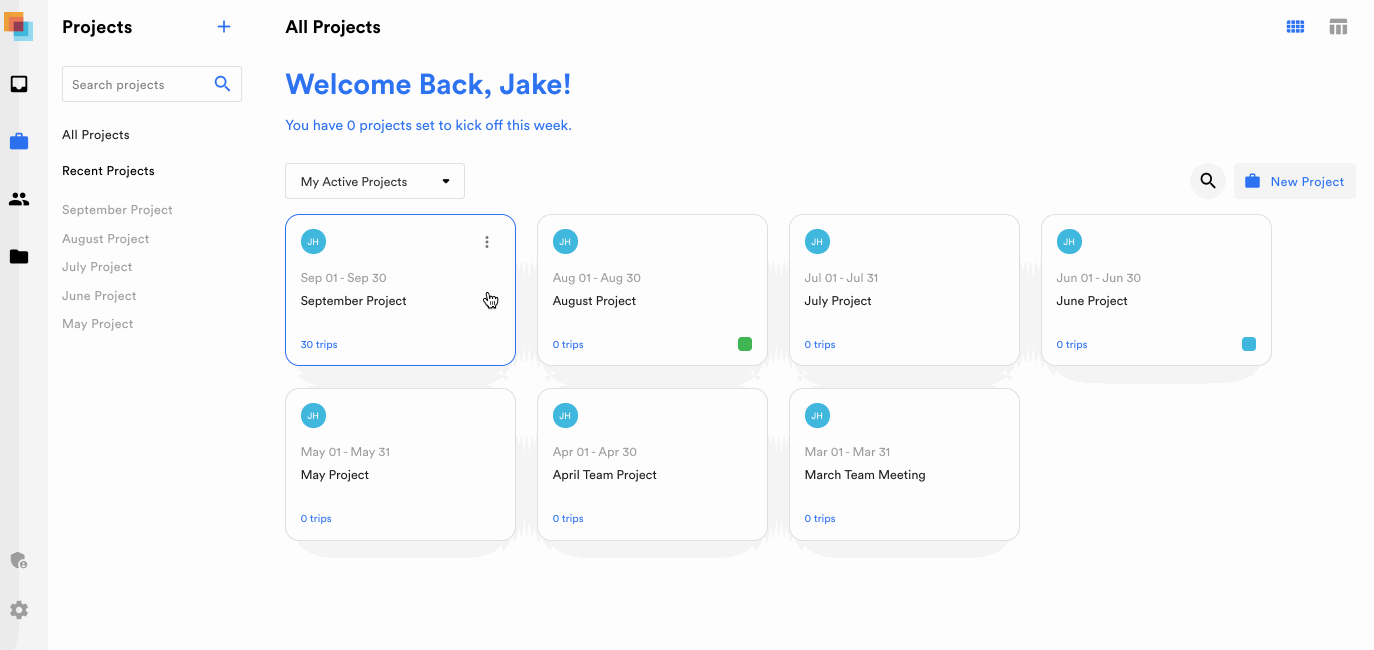The image size is (1374, 650).
Task: Click the help support icon above settings
Action: click(18, 560)
